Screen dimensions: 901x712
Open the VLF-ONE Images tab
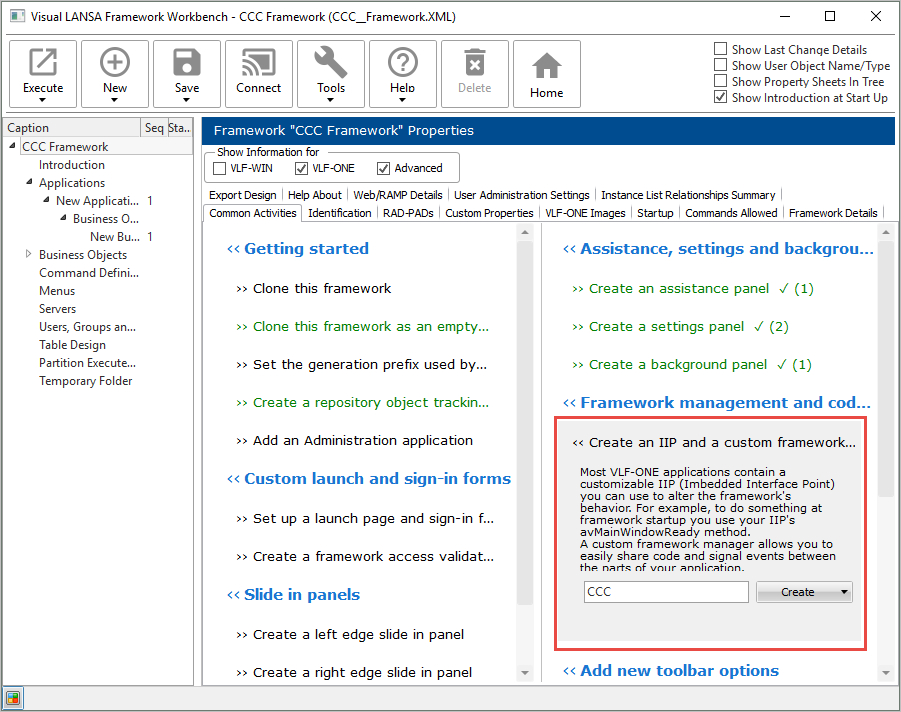585,213
